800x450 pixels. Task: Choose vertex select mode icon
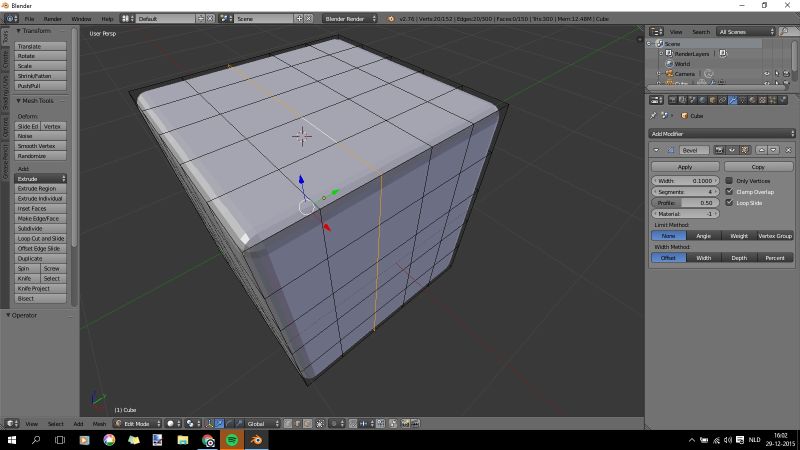(x=287, y=423)
